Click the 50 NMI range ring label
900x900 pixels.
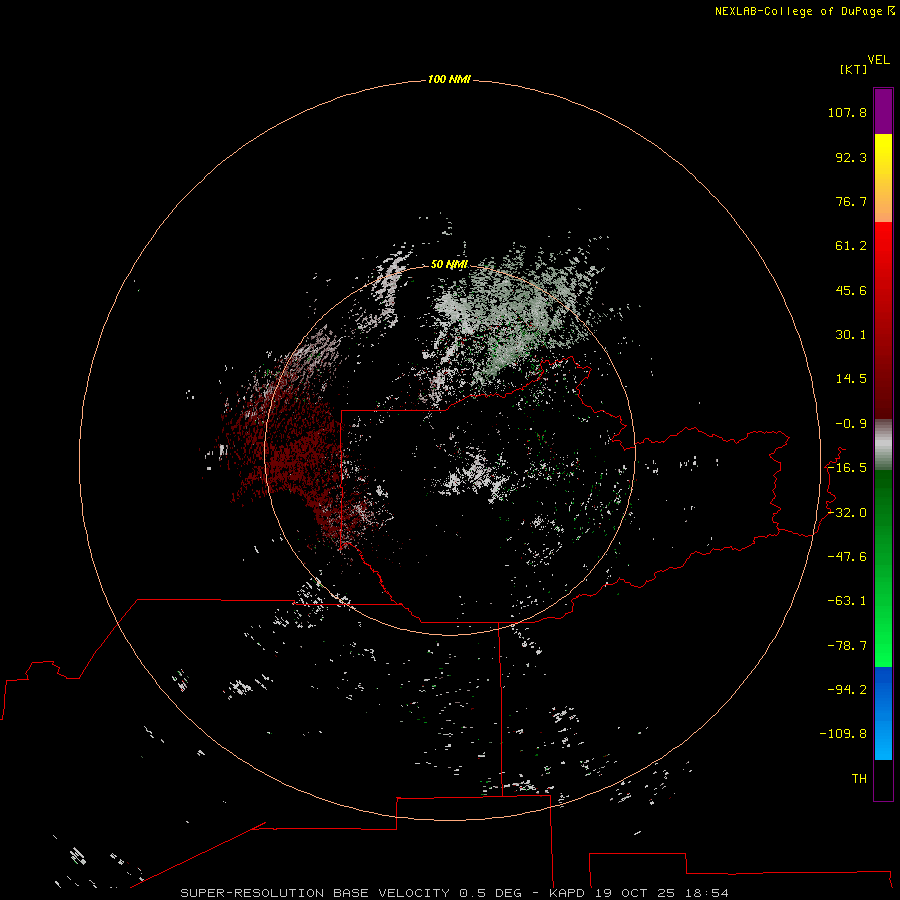point(449,264)
